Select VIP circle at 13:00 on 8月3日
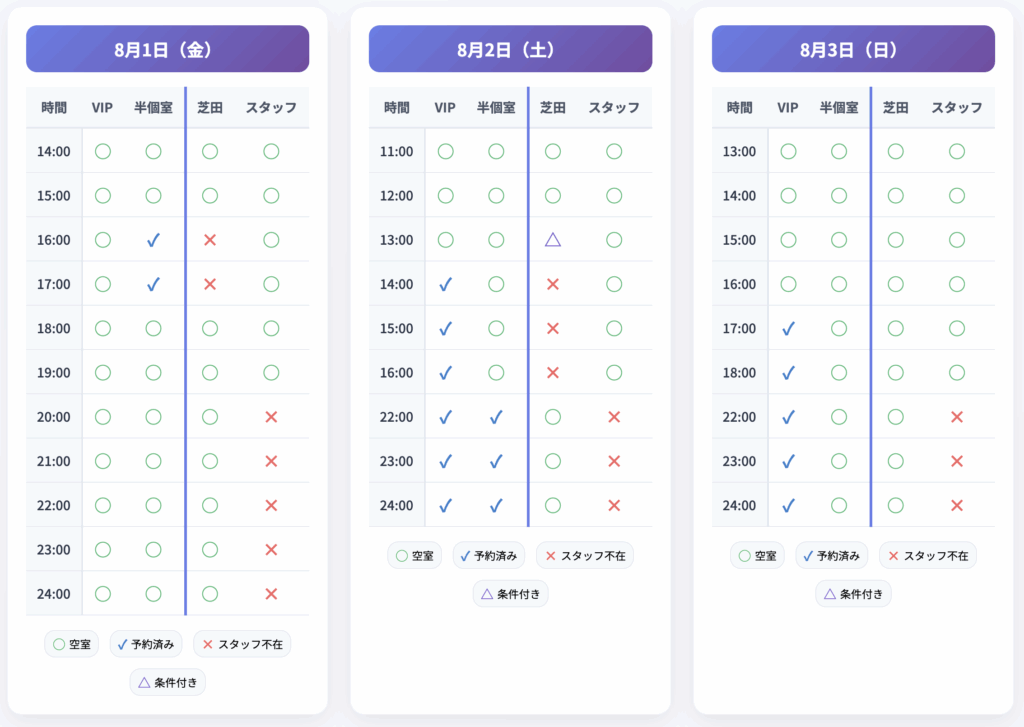Screen dimensions: 1024x727 pyautogui.click(x=788, y=152)
